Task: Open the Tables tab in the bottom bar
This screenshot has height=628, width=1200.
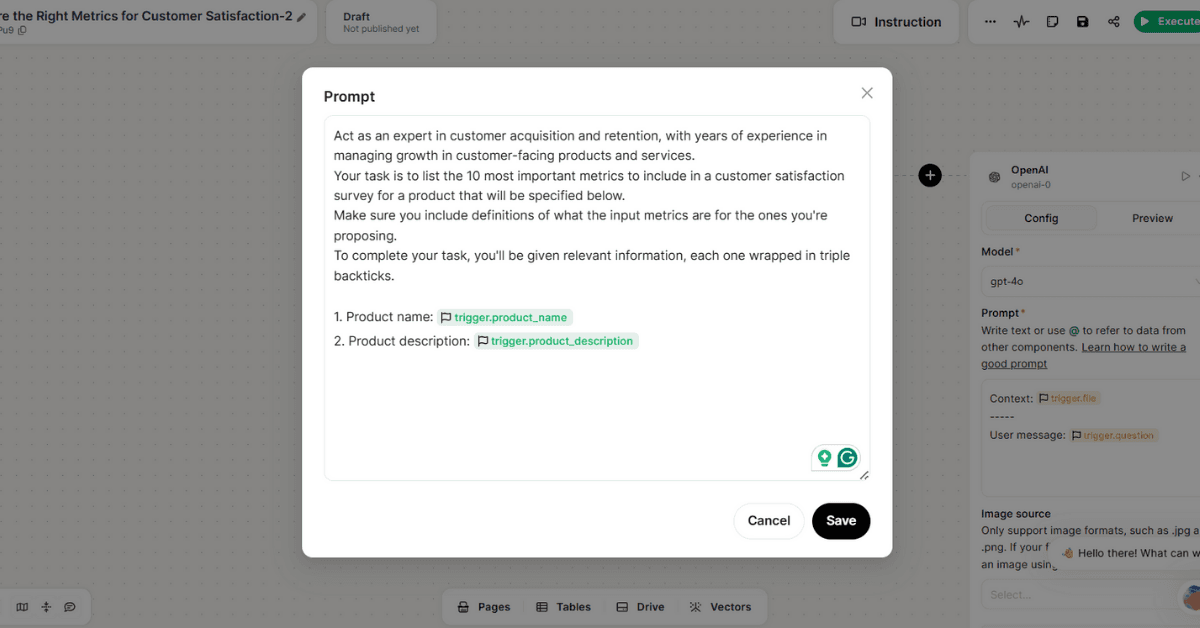Action: point(563,607)
